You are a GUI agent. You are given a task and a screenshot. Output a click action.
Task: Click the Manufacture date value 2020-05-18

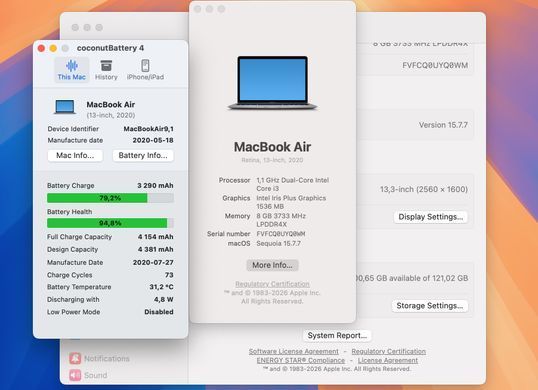coord(153,140)
